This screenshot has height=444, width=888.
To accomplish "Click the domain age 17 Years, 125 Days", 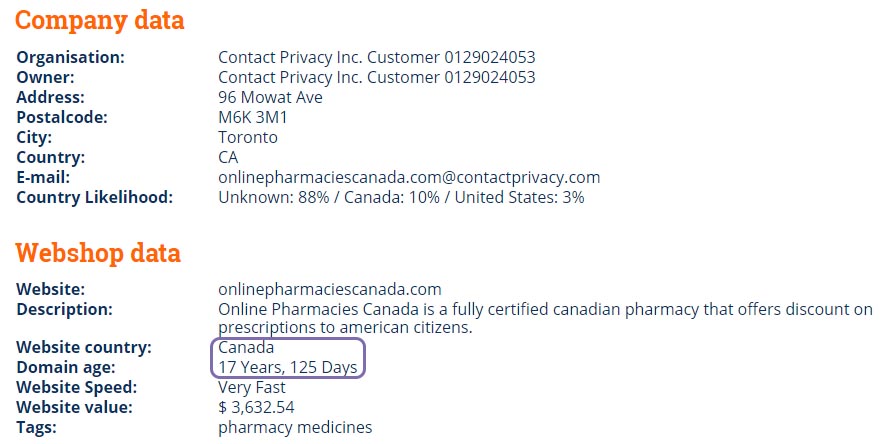I will (288, 368).
